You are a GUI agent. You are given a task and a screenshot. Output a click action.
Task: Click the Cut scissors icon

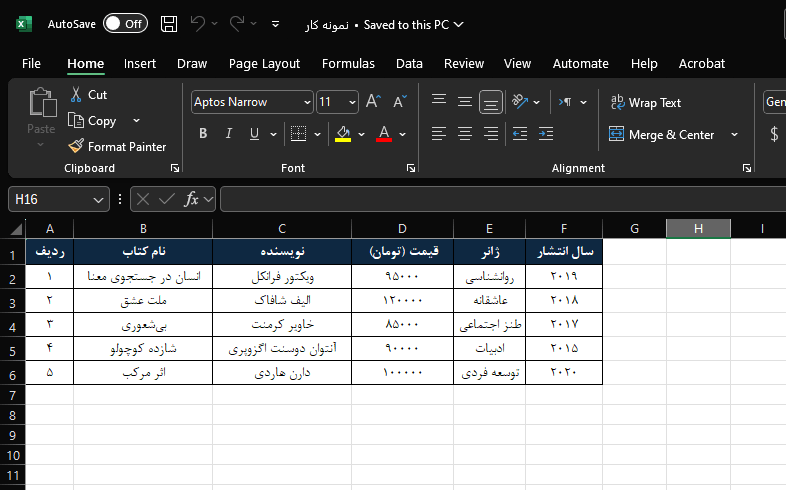pyautogui.click(x=76, y=94)
